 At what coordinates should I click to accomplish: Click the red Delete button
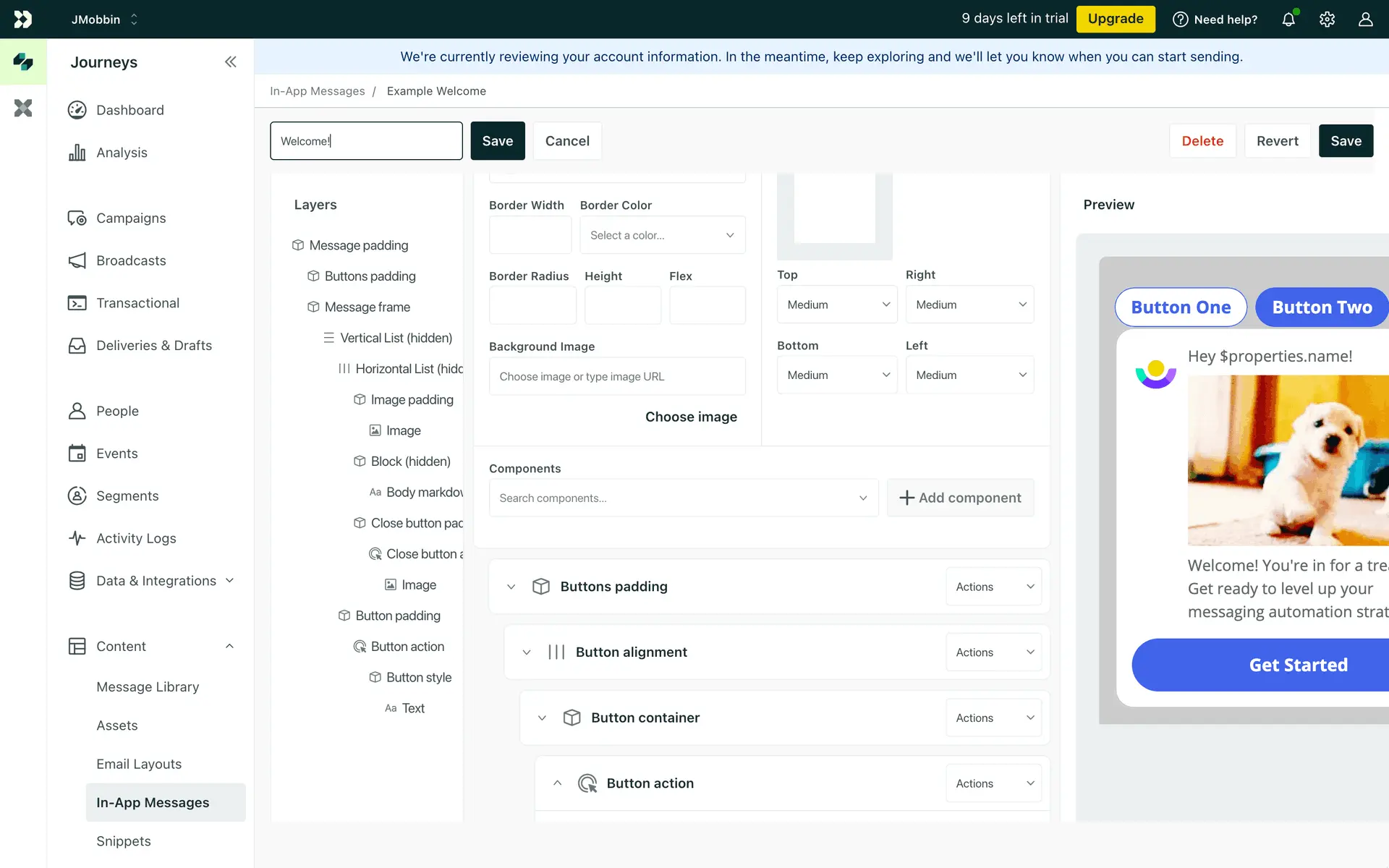click(x=1202, y=141)
